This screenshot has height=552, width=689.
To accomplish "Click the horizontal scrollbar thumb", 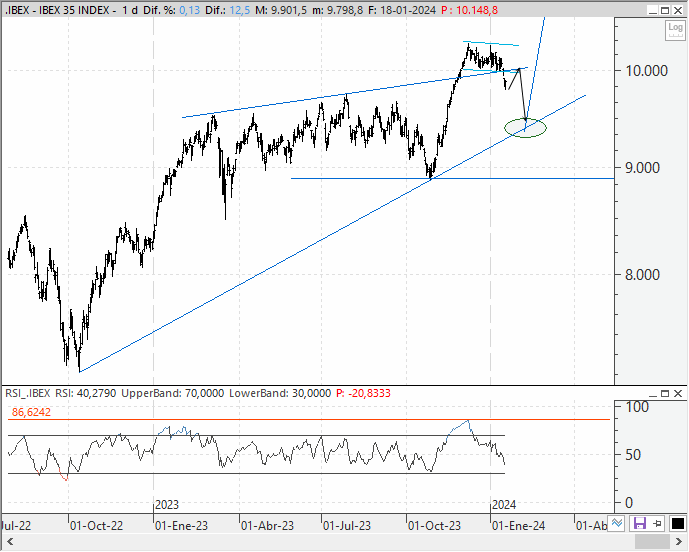I will [652, 541].
